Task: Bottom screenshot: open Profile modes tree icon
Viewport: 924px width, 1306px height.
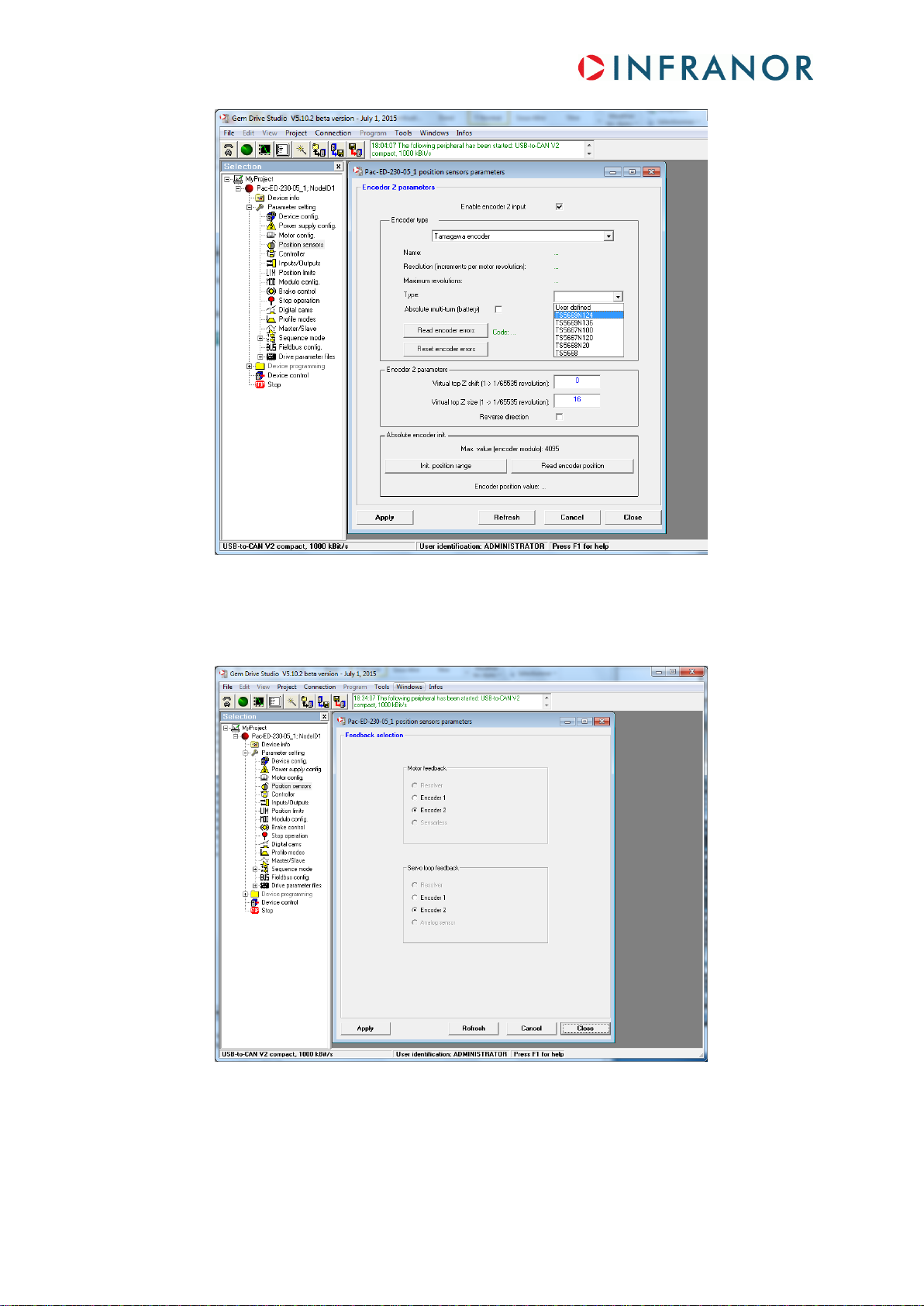Action: point(264,853)
